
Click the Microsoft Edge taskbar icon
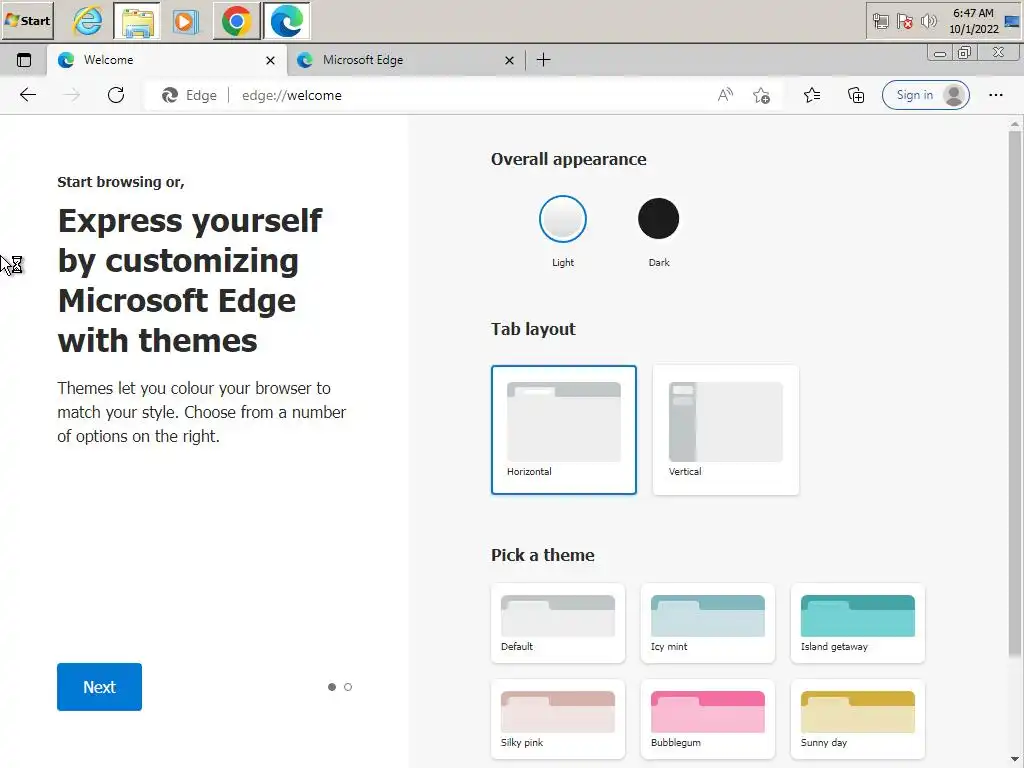[x=286, y=21]
